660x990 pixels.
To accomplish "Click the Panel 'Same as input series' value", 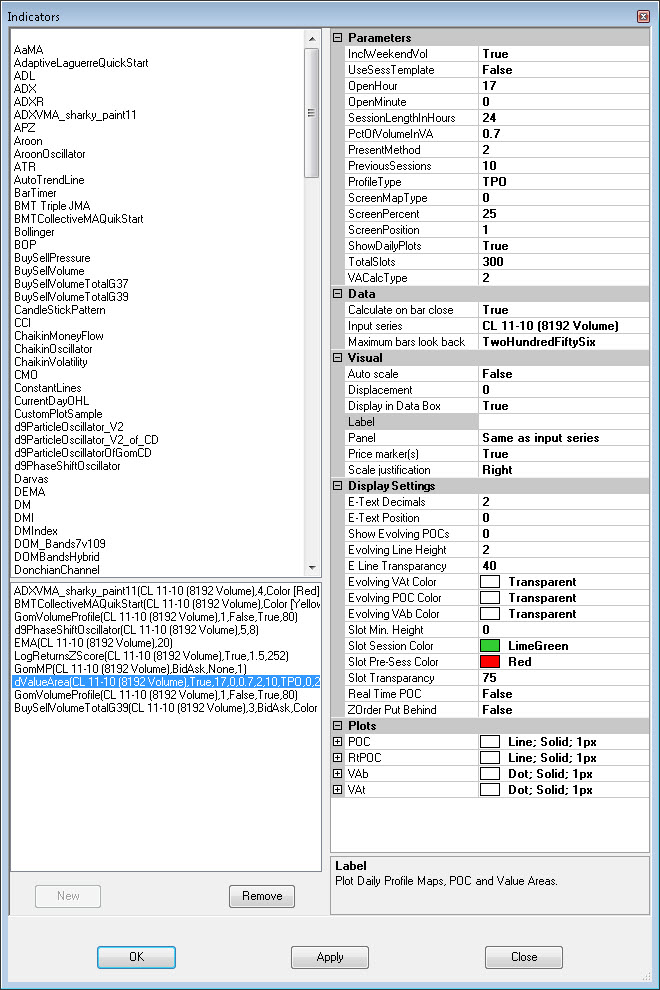I will point(564,438).
